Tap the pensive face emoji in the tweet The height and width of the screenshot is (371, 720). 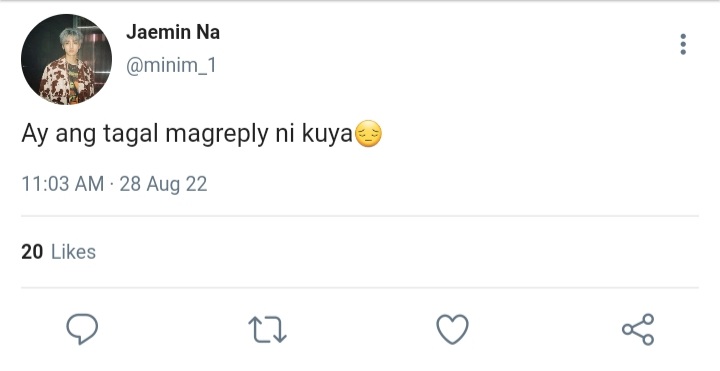(x=369, y=134)
